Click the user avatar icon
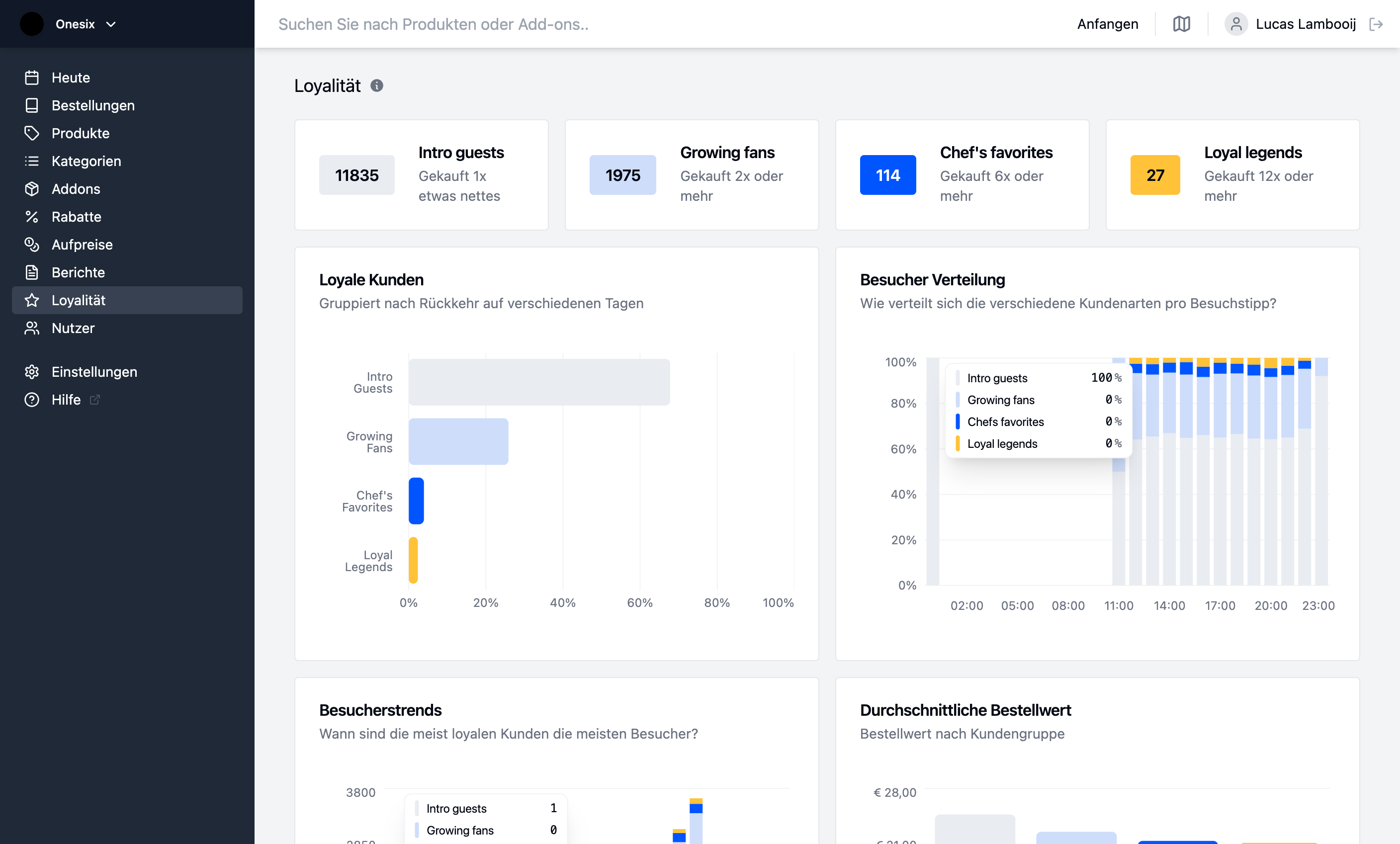The height and width of the screenshot is (844, 1400). click(x=1235, y=24)
